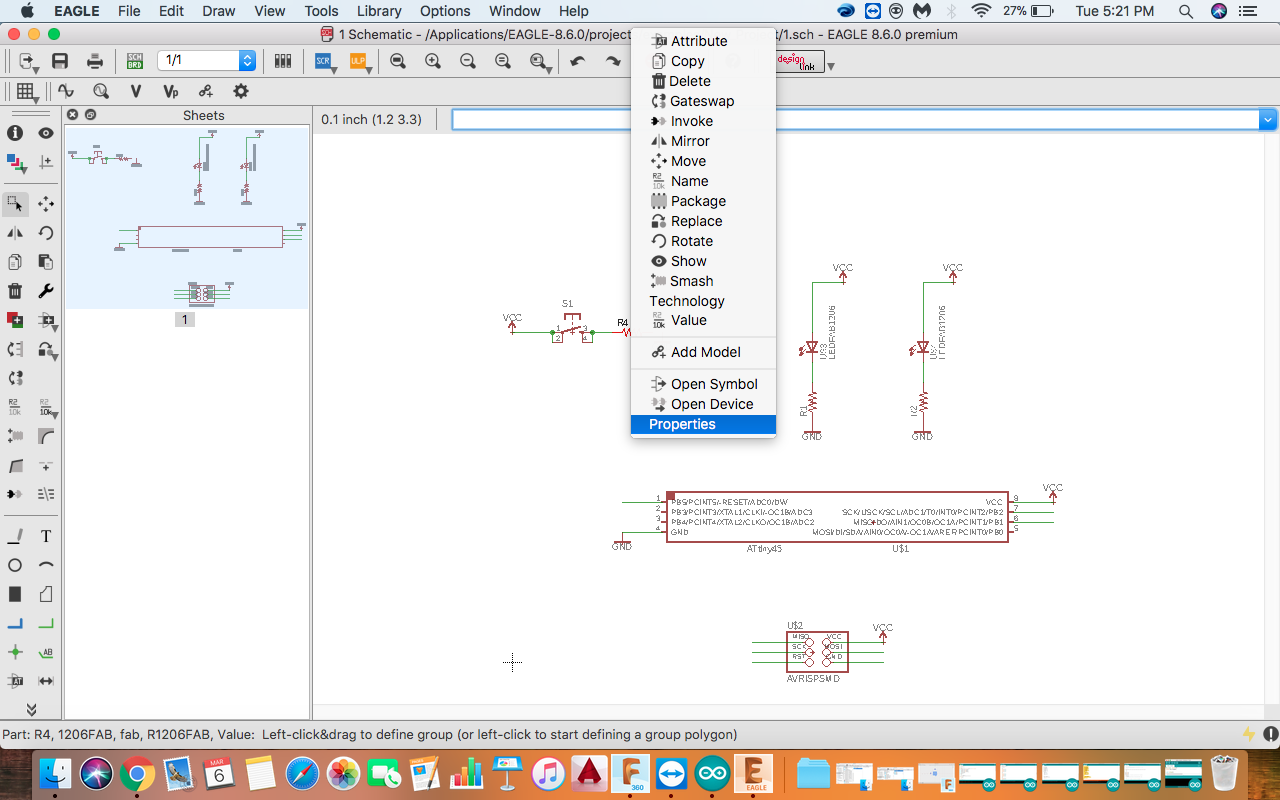1280x800 pixels.
Task: Open Finder from the Dock
Action: pos(55,773)
